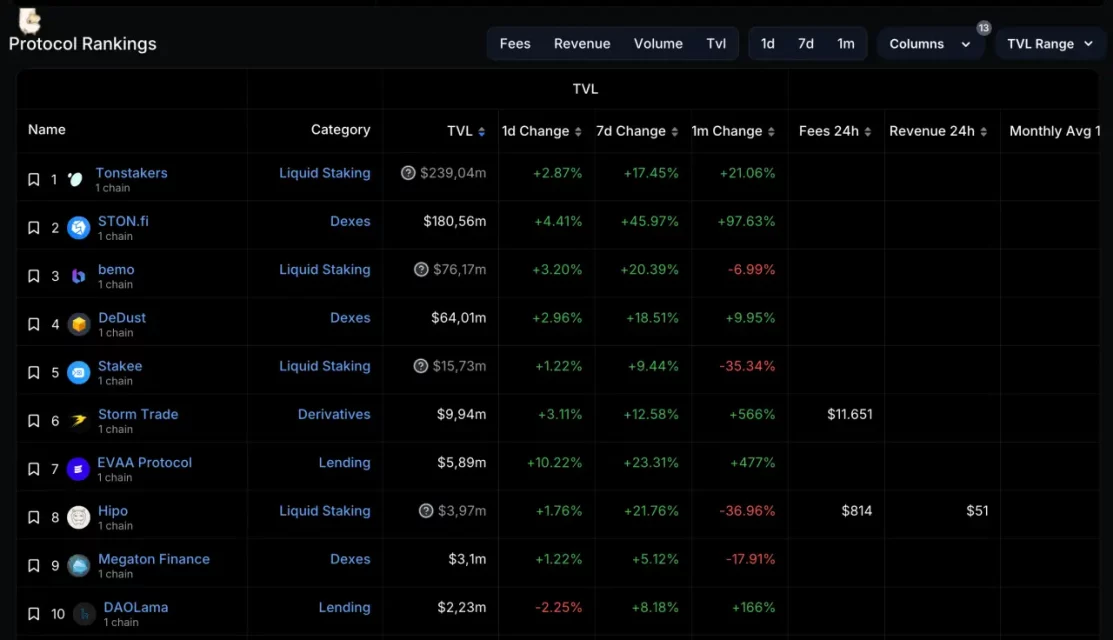Open the Tonstakers protocol link
The height and width of the screenshot is (640, 1113).
pyautogui.click(x=131, y=172)
